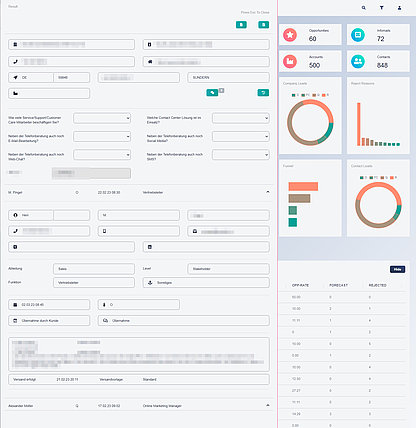
Task: Collapse the M. Pingel contact section
Action: pos(268,192)
